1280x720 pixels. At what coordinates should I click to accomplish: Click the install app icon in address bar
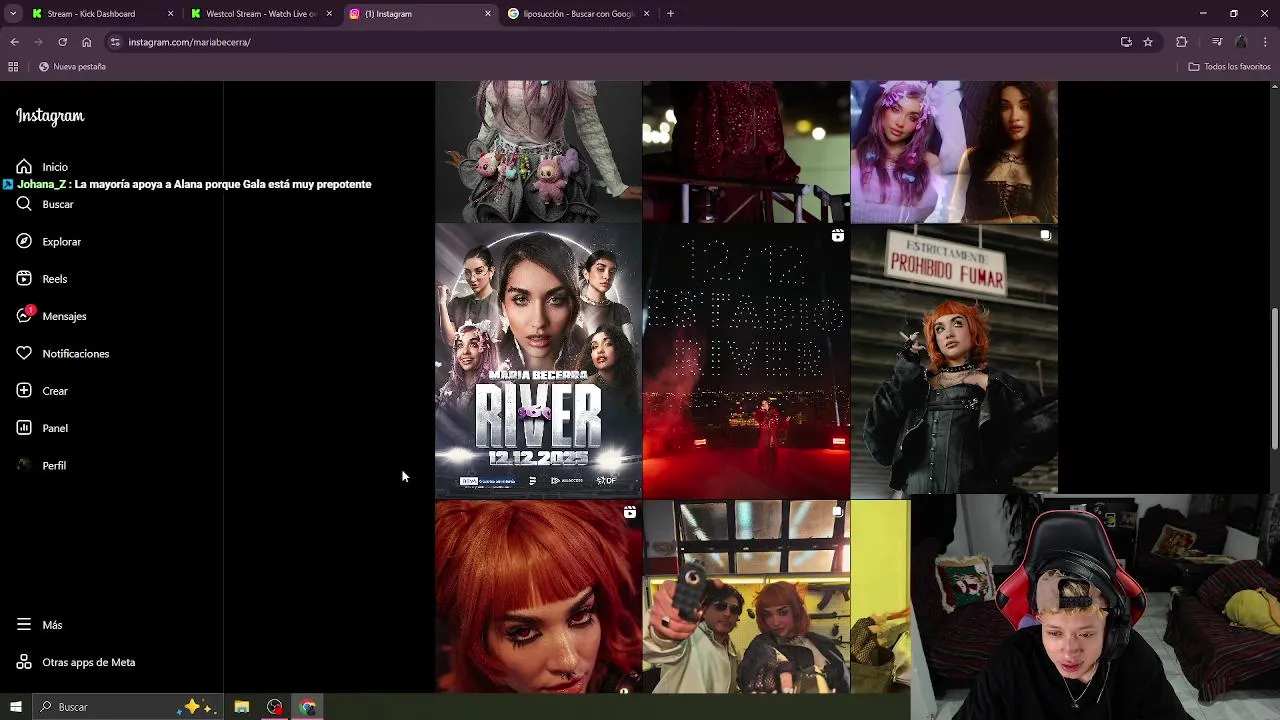point(1126,42)
